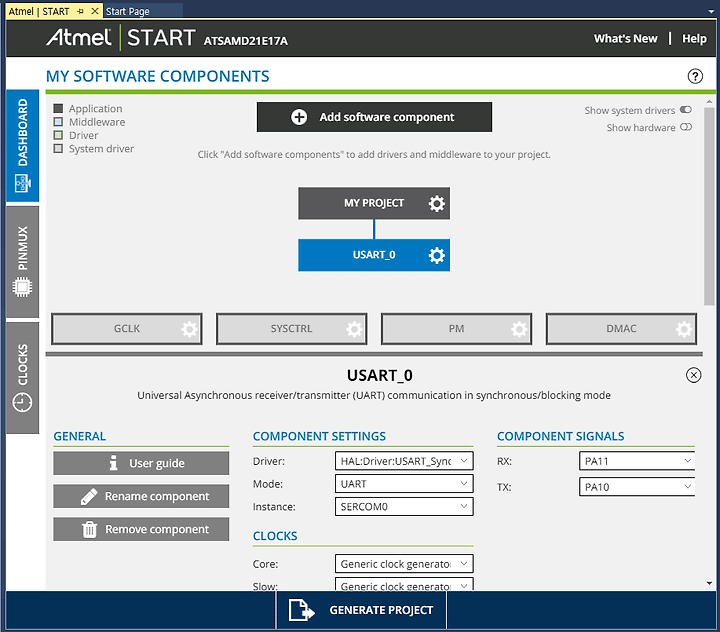Screen dimensions: 720x632
Task: Click the Driver legend box
Action: (58, 135)
